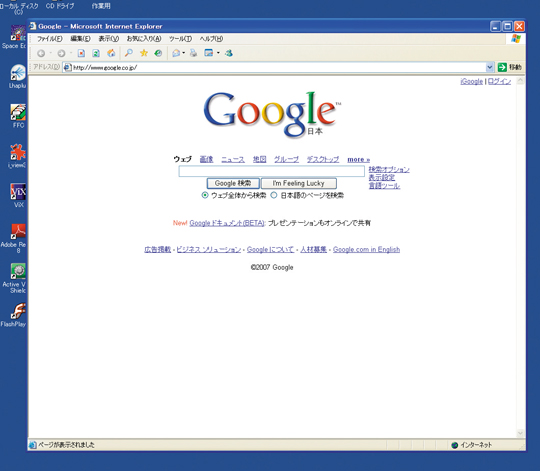The width and height of the screenshot is (540, 471).
Task: Open the 編集(E) menu
Action: (x=80, y=39)
